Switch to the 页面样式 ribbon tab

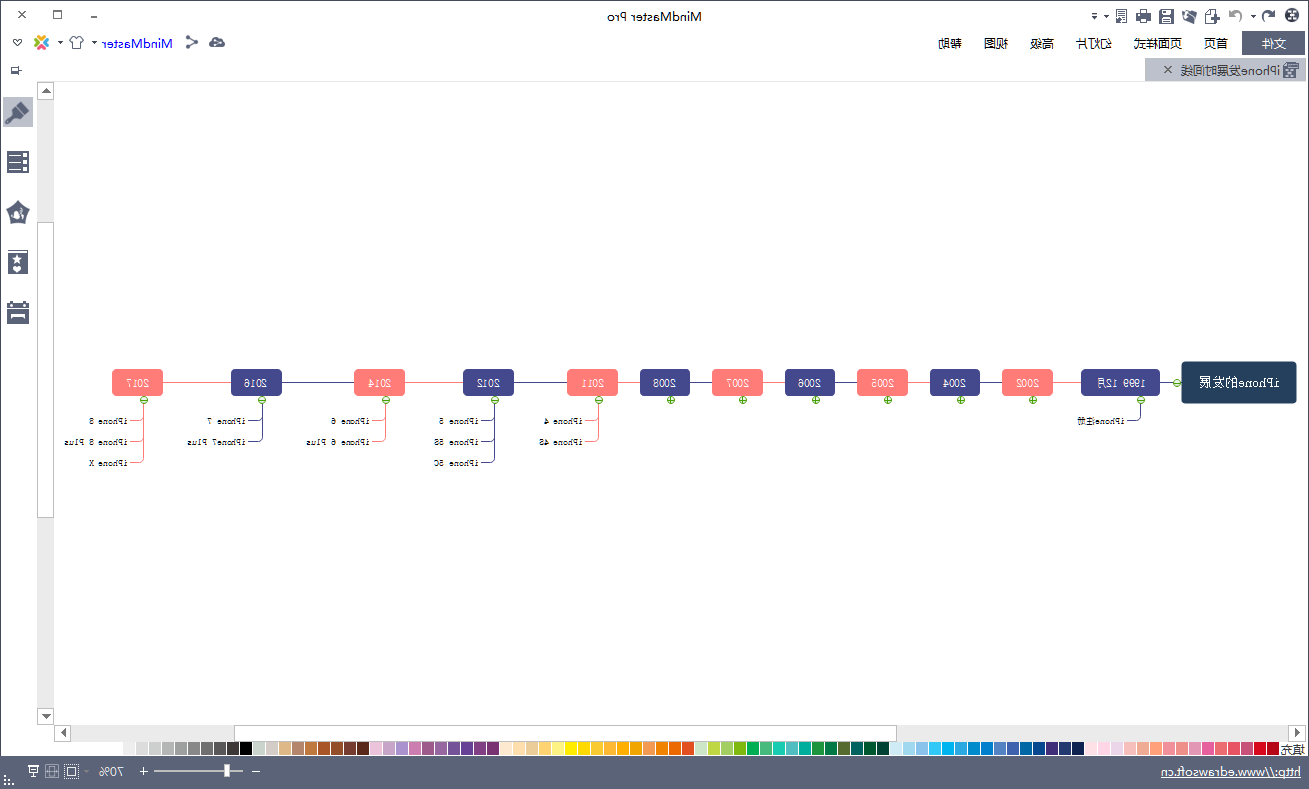coord(1157,43)
